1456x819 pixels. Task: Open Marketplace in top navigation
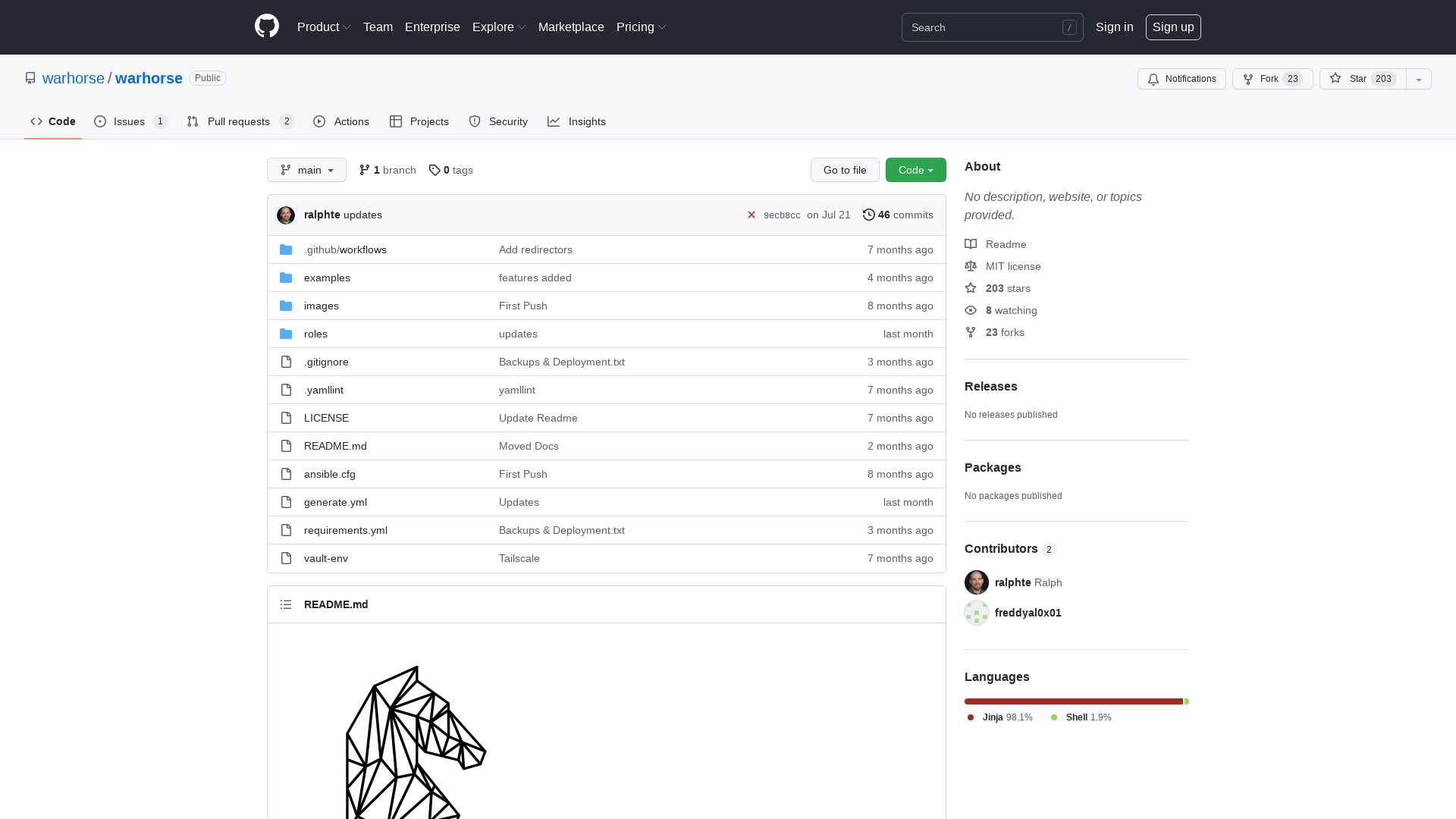click(x=571, y=27)
